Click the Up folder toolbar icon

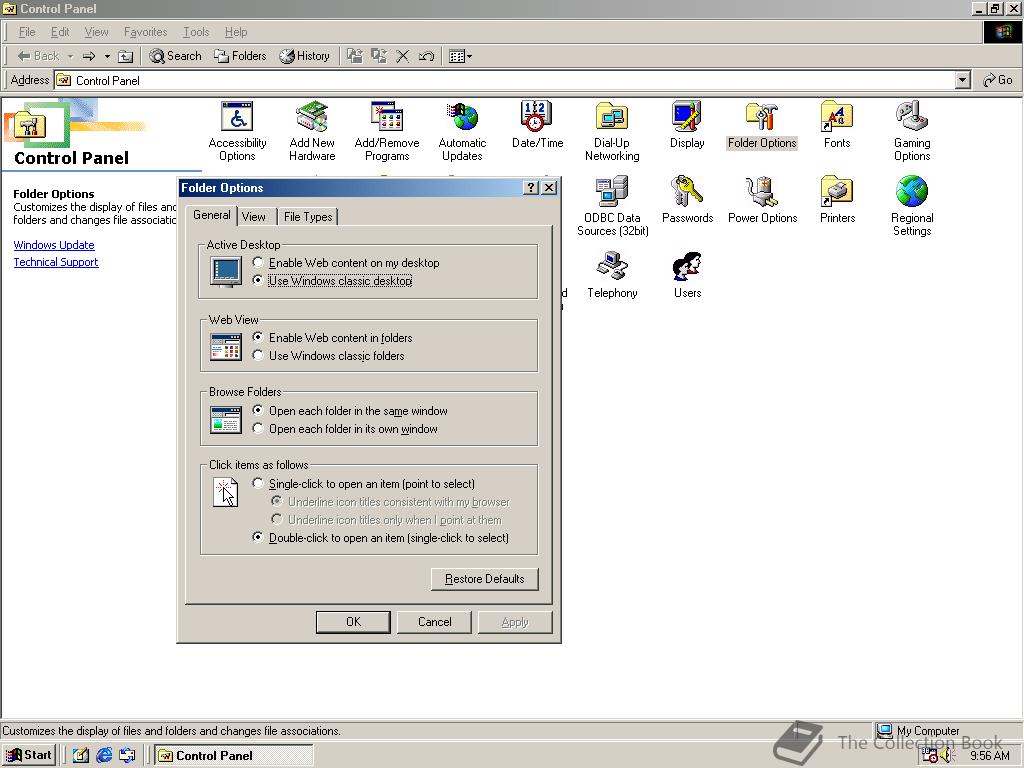(125, 56)
